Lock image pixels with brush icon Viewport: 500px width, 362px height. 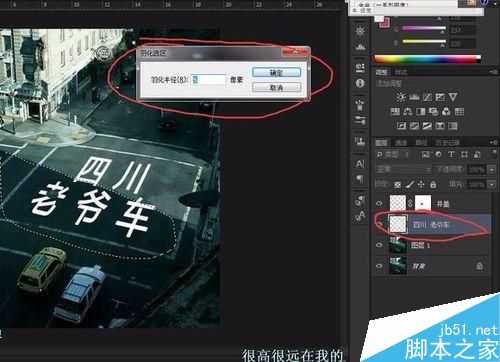410,184
